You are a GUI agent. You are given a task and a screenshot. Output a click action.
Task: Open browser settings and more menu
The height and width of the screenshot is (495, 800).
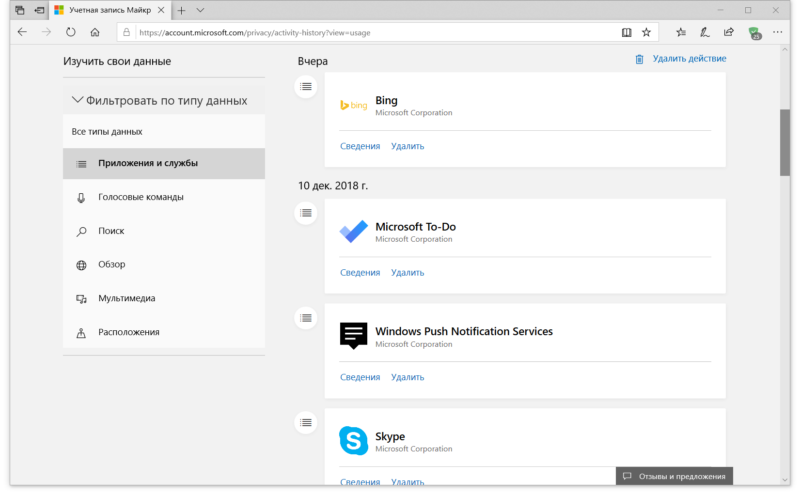777,32
